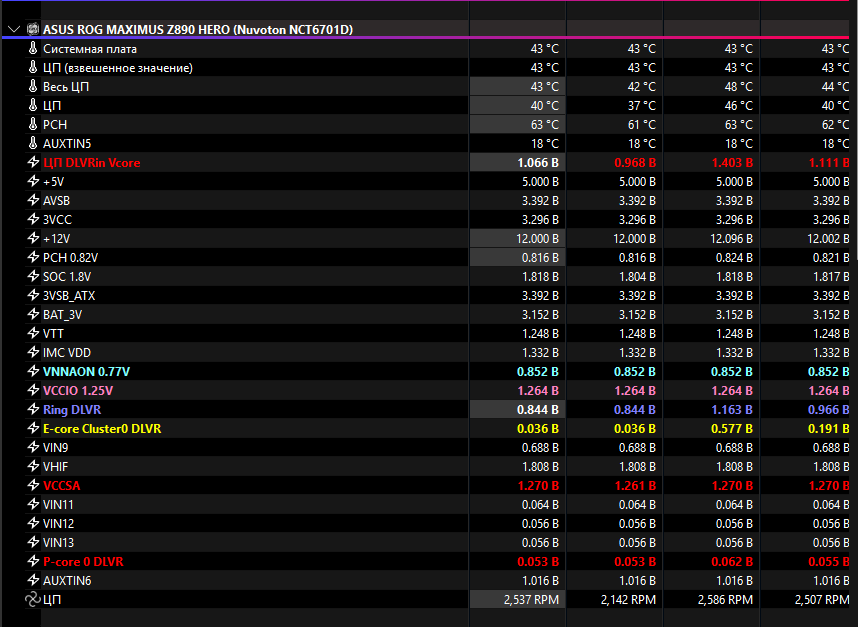
Task: Click current value 1.066 B for DLVRin Vcore
Action: [x=538, y=162]
